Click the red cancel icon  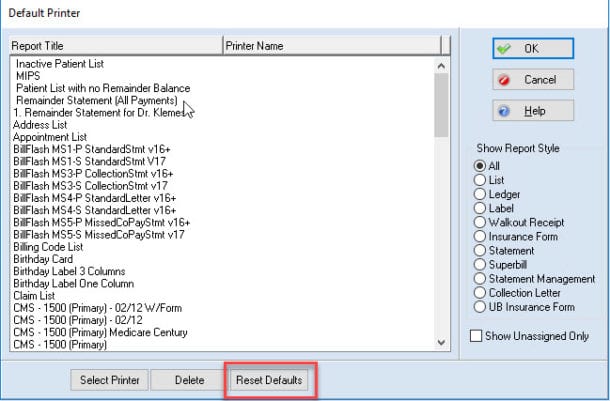pos(504,80)
